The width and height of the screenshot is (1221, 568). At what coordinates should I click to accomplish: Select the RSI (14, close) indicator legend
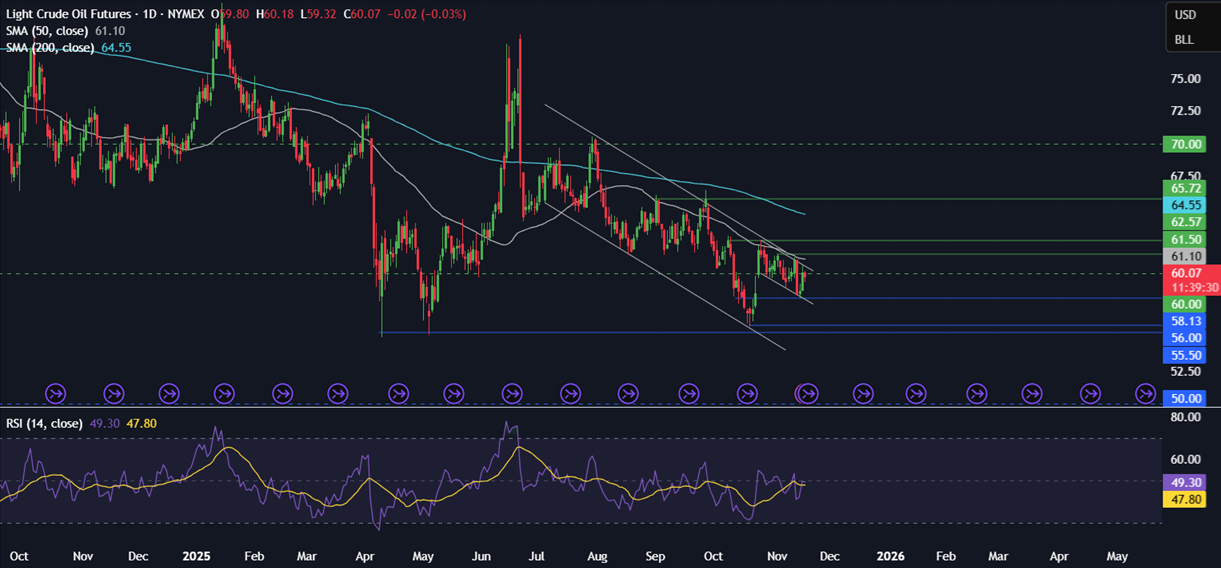(x=44, y=423)
